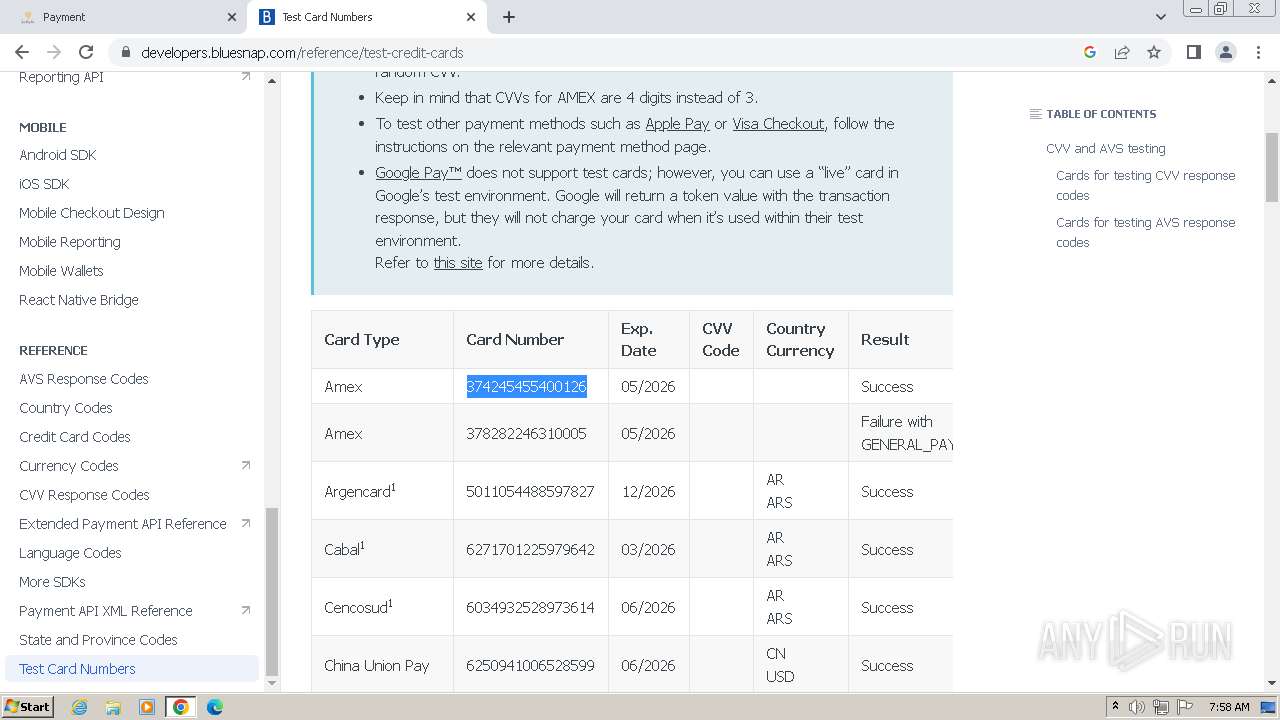This screenshot has width=1280, height=720.
Task: Open Microsoft Edge from taskbar
Action: tap(215, 707)
